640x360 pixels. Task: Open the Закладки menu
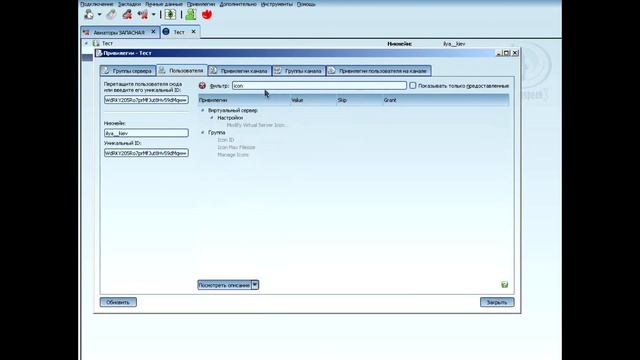(x=129, y=4)
